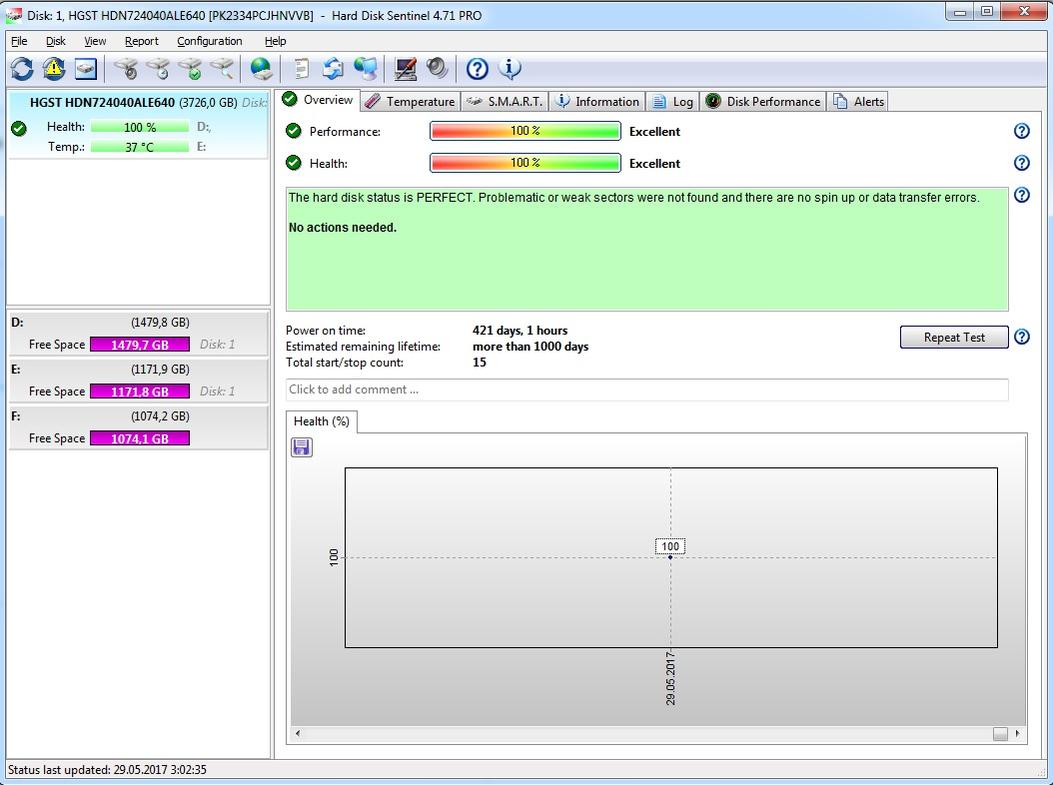
Task: Click the save floppy icon above health graph
Action: coord(302,447)
